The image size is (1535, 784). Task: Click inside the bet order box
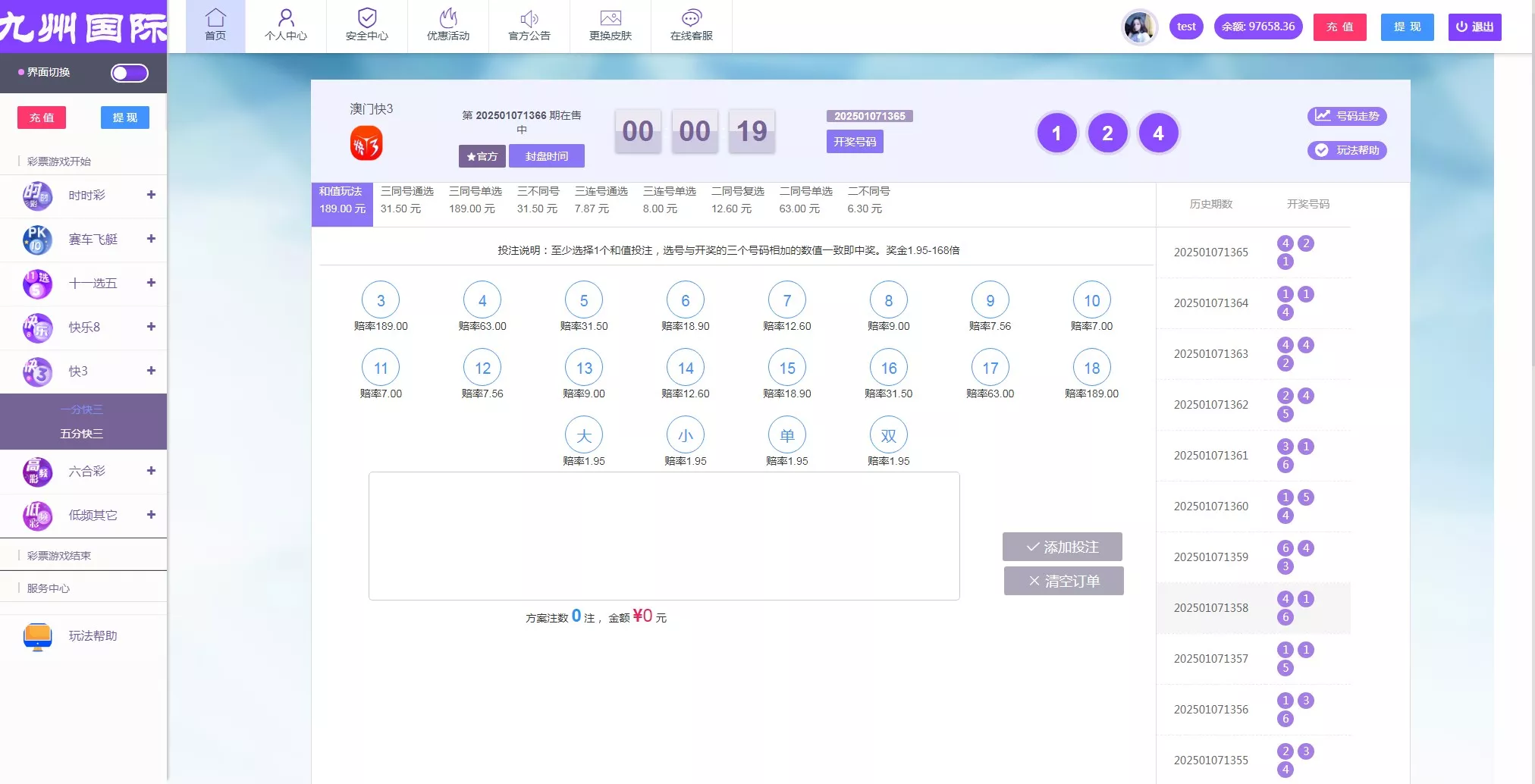pyautogui.click(x=664, y=536)
